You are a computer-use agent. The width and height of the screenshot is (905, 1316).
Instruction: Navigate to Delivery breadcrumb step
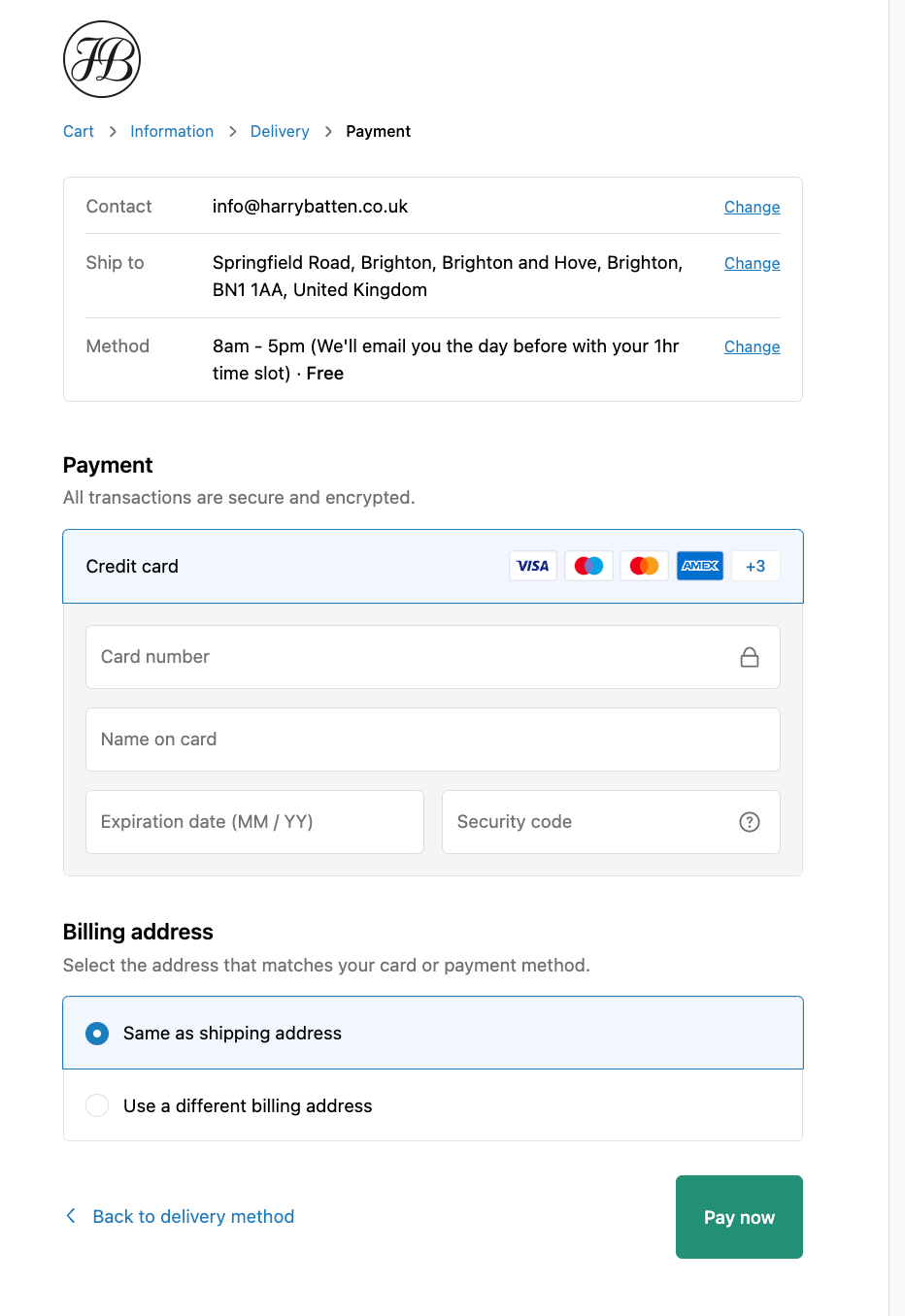tap(280, 132)
